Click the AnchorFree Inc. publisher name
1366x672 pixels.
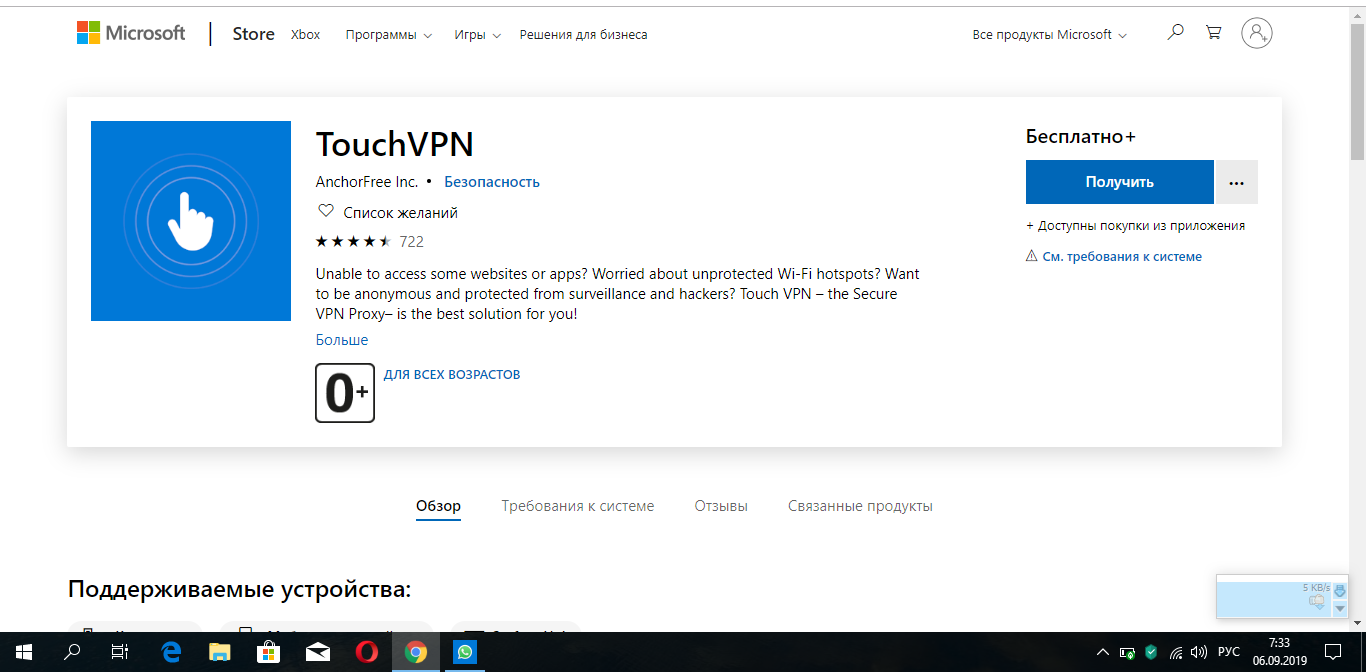367,182
